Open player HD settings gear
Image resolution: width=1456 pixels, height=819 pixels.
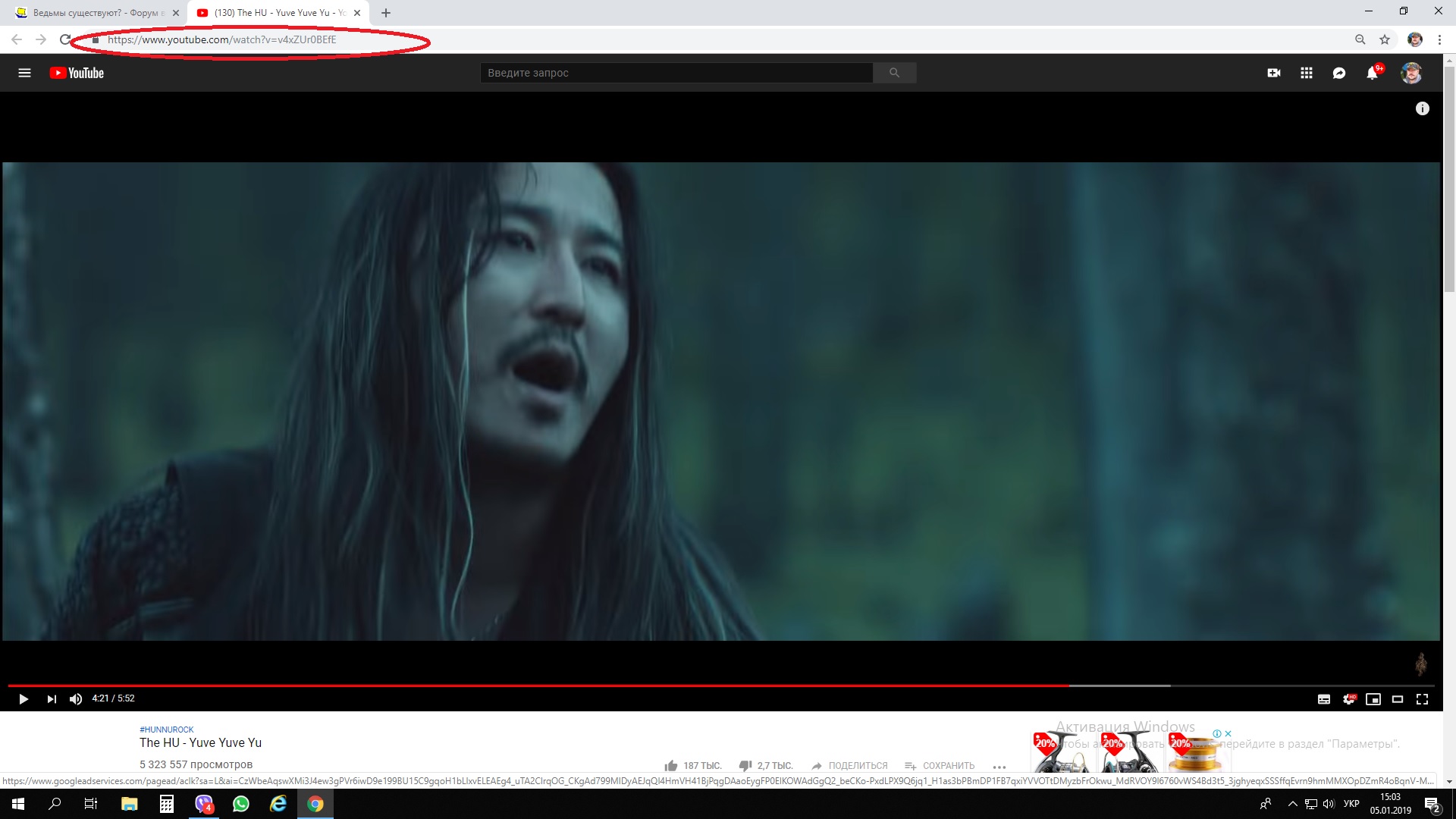[x=1348, y=699]
